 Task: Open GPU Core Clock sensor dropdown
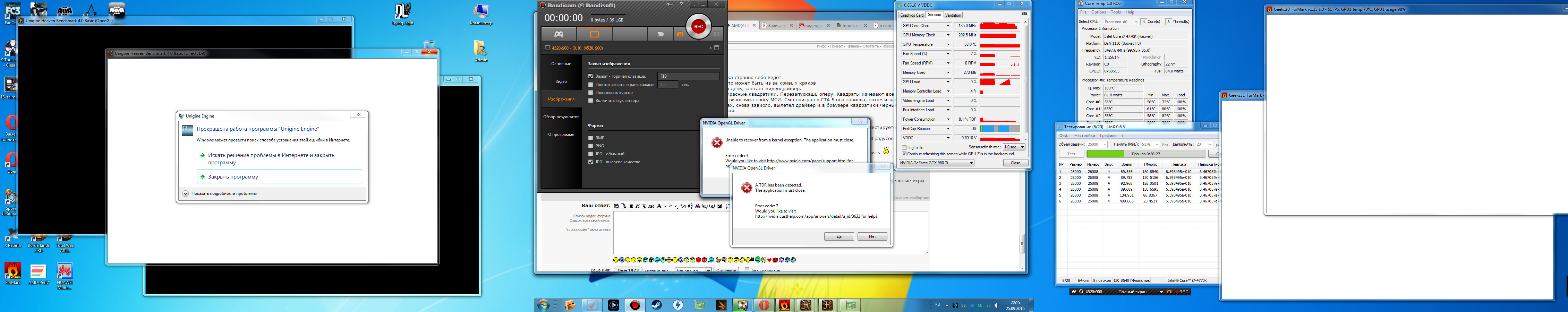tap(948, 26)
